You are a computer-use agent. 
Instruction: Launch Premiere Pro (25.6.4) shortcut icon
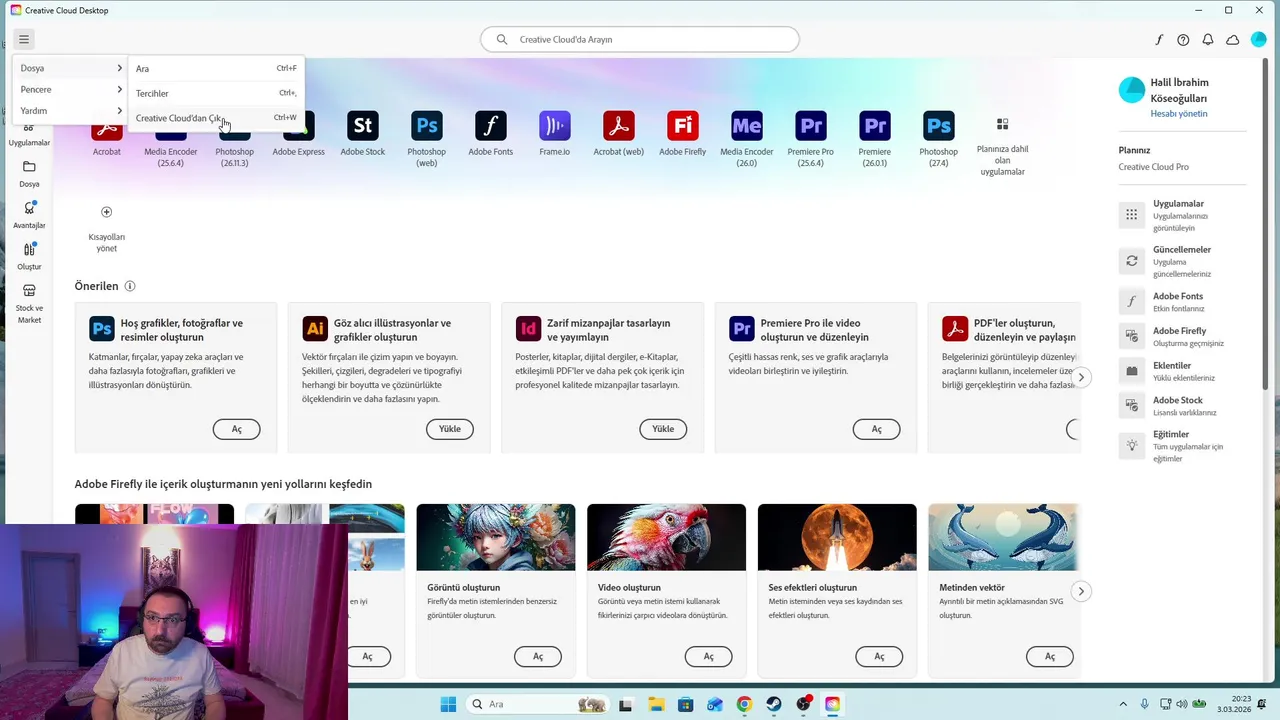[811, 126]
